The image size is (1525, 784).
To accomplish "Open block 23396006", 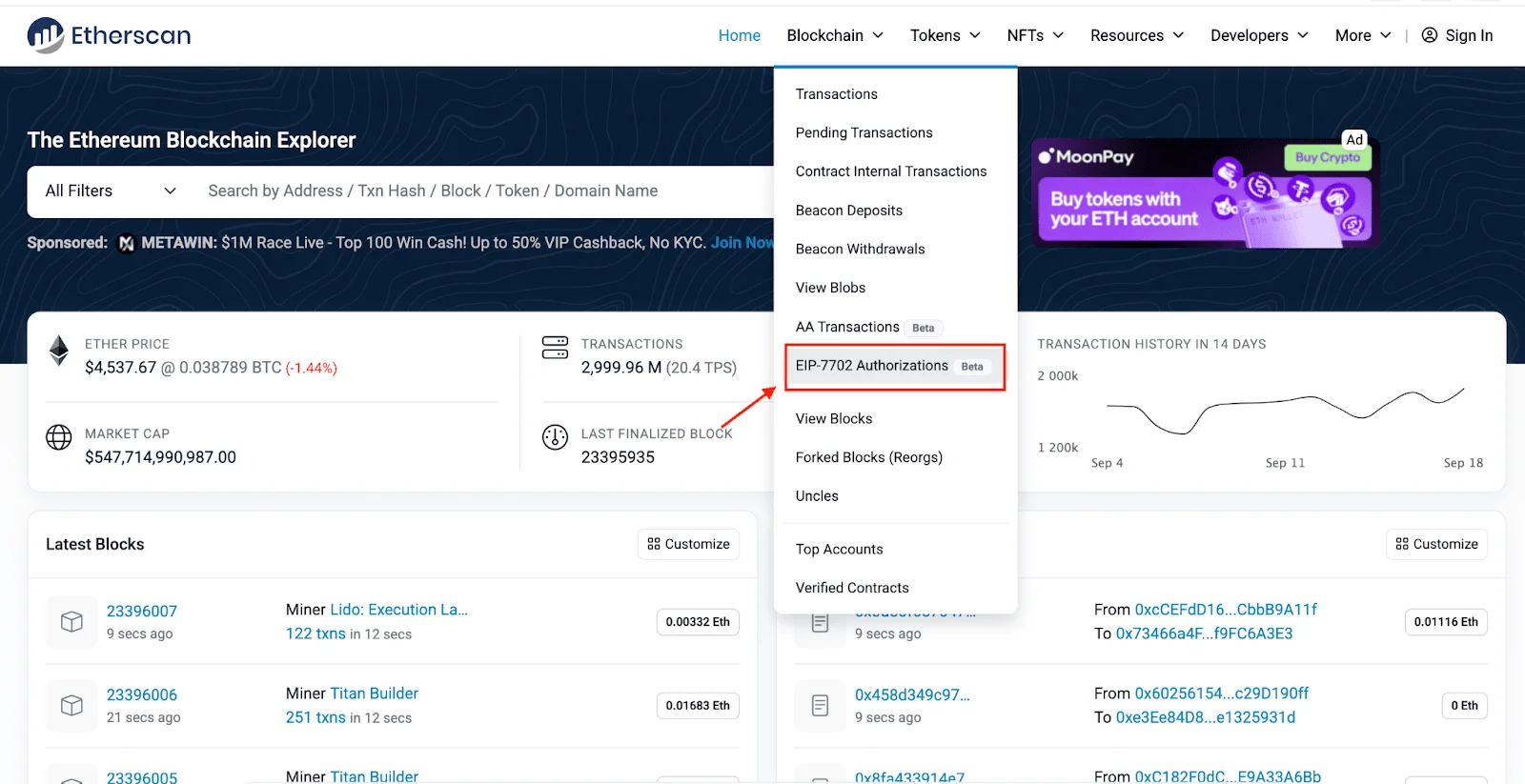I will tap(142, 694).
